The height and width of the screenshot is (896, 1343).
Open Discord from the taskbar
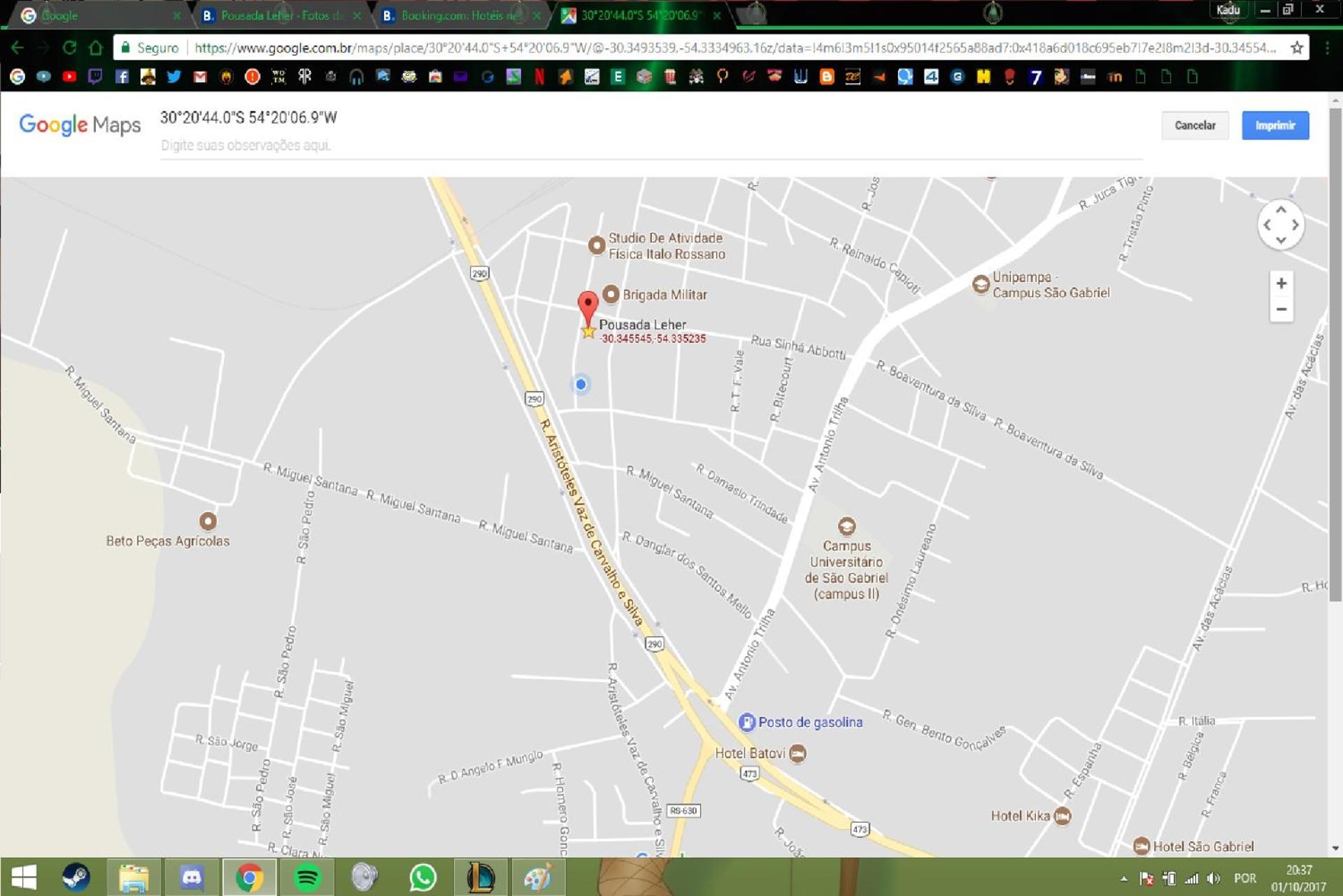(x=192, y=877)
